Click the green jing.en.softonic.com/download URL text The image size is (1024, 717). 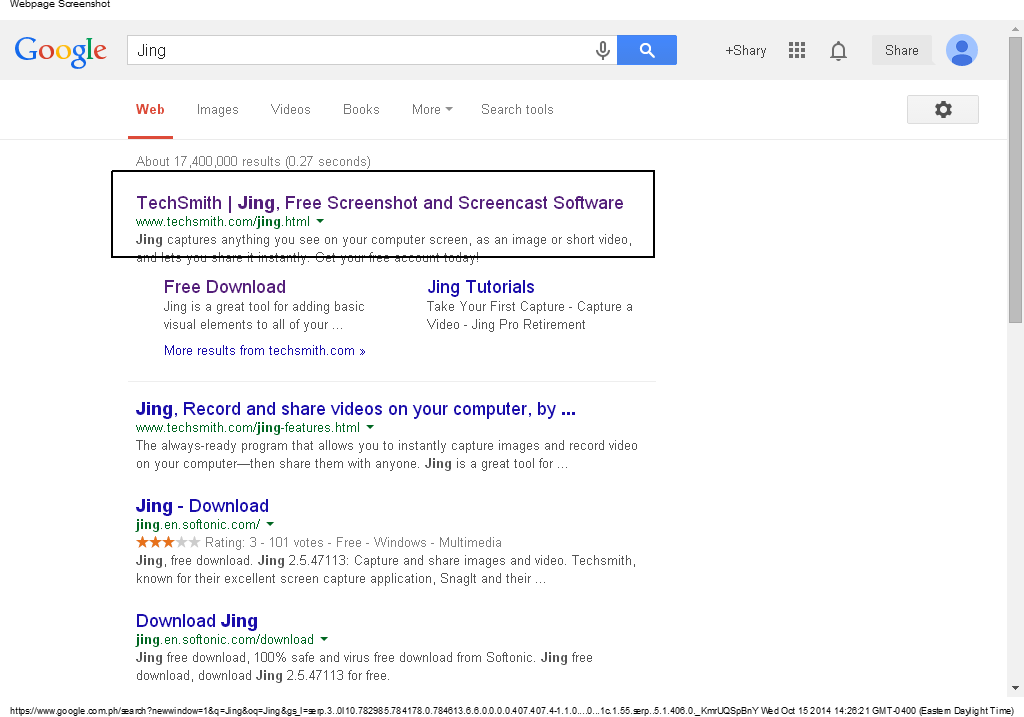click(225, 639)
